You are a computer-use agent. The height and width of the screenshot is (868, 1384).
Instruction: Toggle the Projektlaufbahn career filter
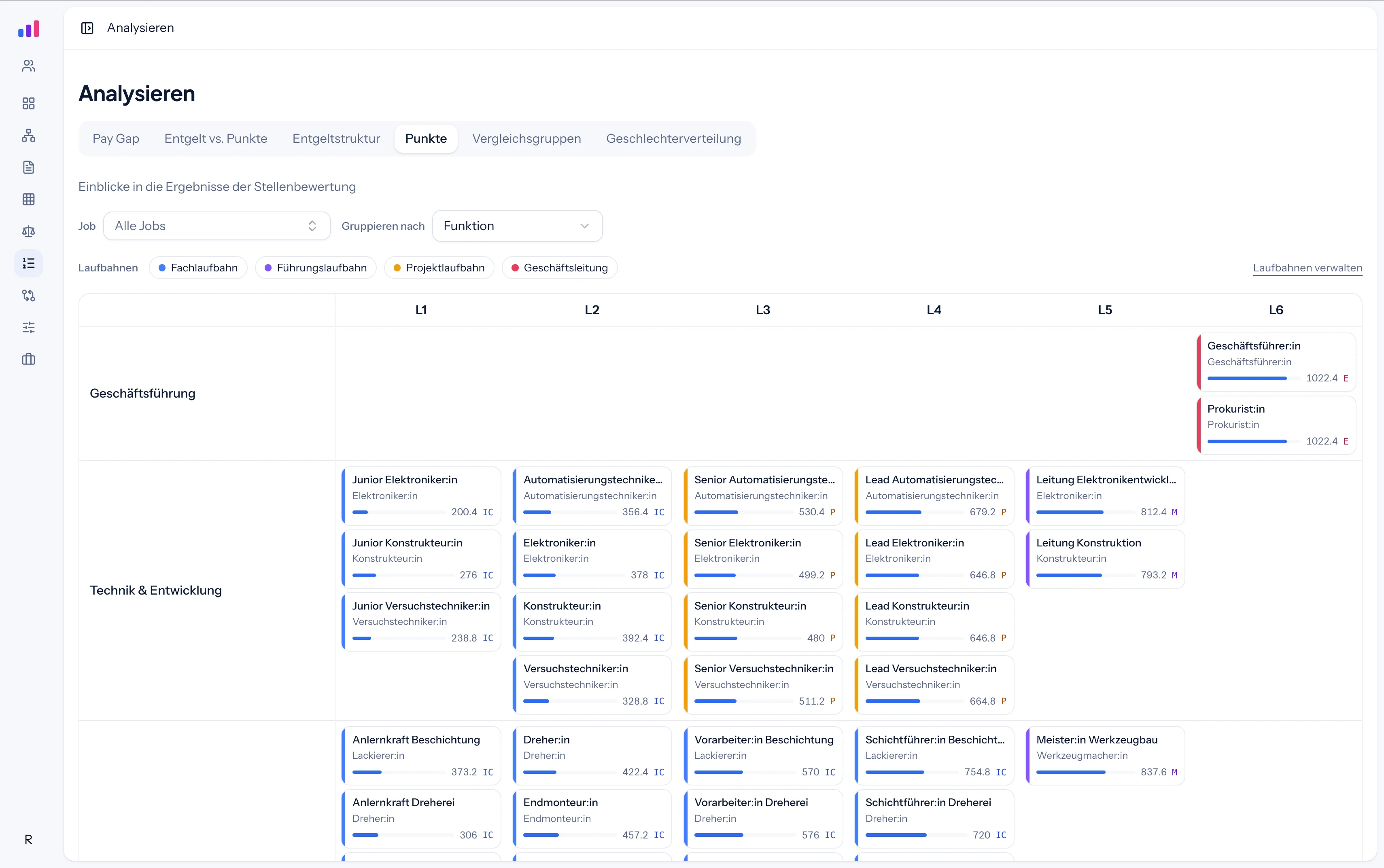[439, 268]
